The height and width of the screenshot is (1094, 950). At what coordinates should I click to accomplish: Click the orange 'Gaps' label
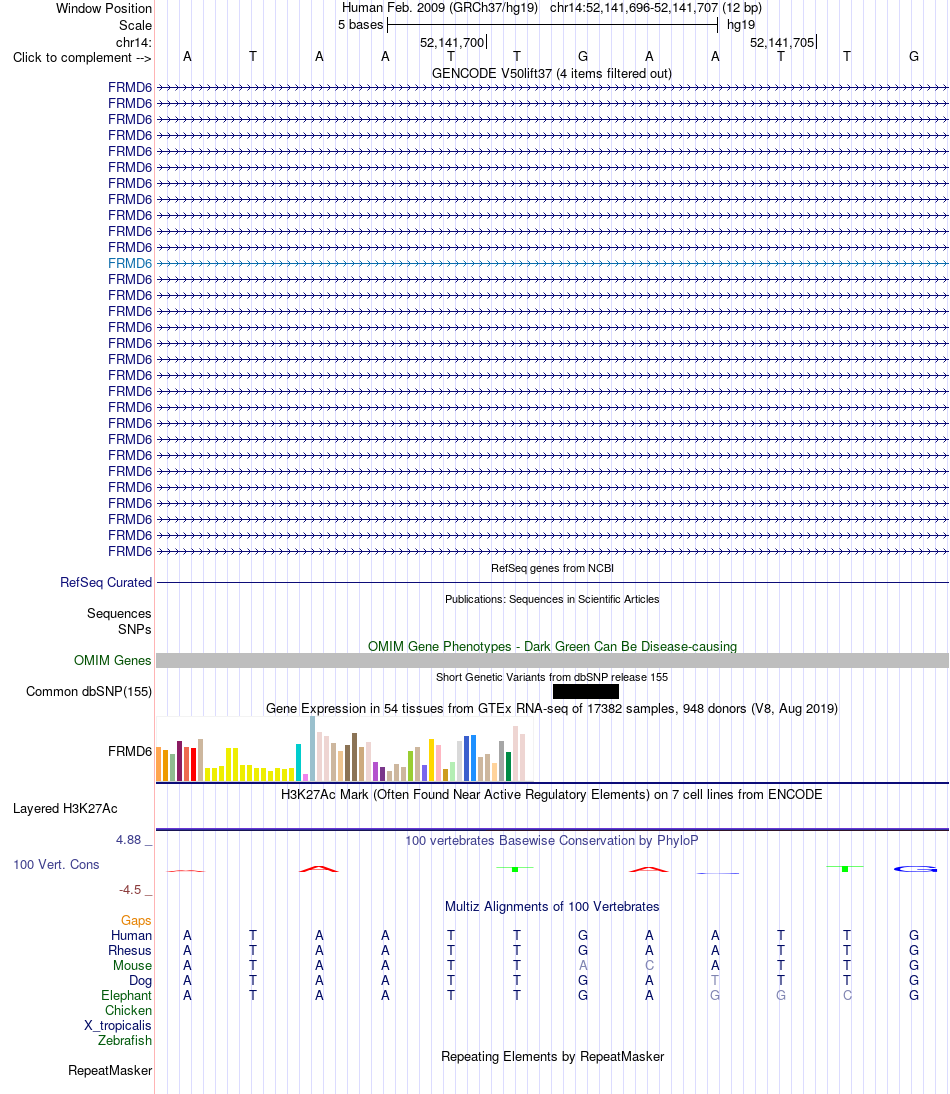click(136, 921)
